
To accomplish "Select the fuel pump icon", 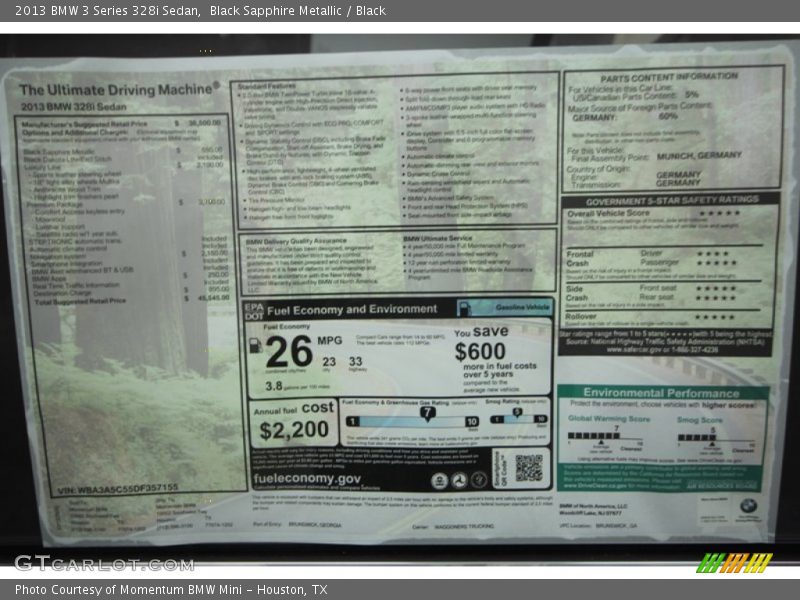I will [256, 346].
